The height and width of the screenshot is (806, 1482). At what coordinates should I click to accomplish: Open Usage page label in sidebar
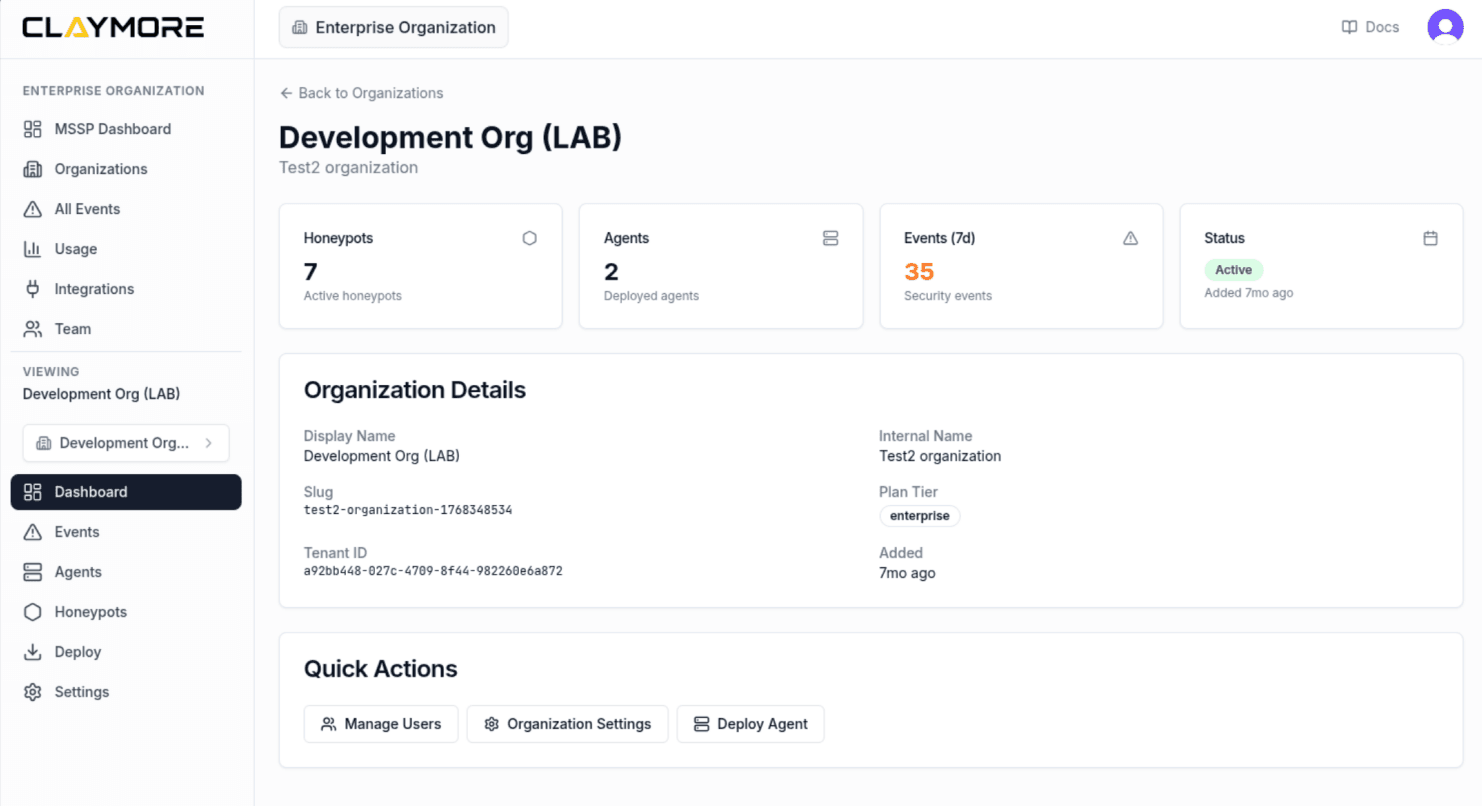click(x=76, y=249)
